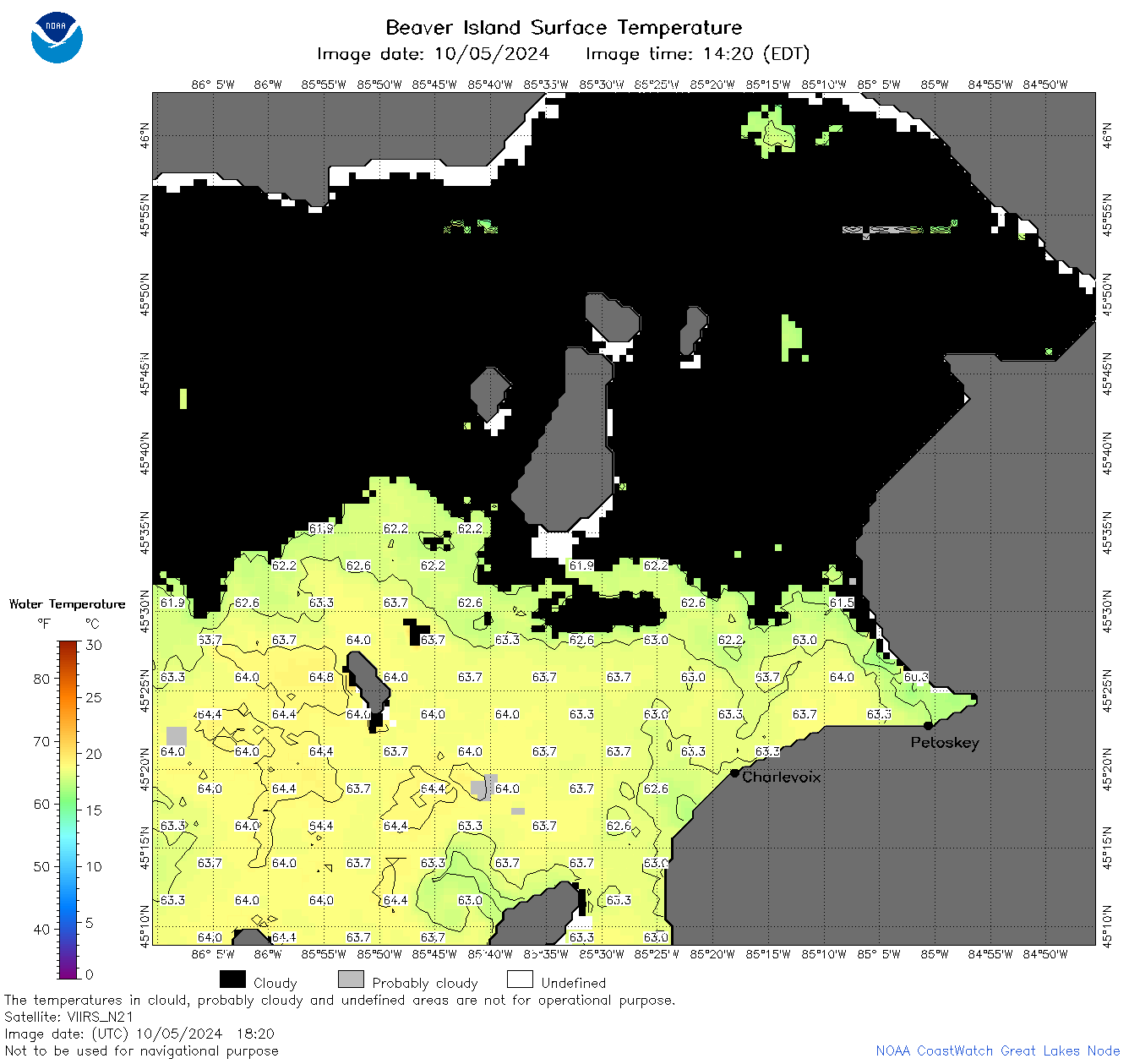Click the Probably cloudy legend label
Screen dimensions: 1129x1064
click(425, 983)
